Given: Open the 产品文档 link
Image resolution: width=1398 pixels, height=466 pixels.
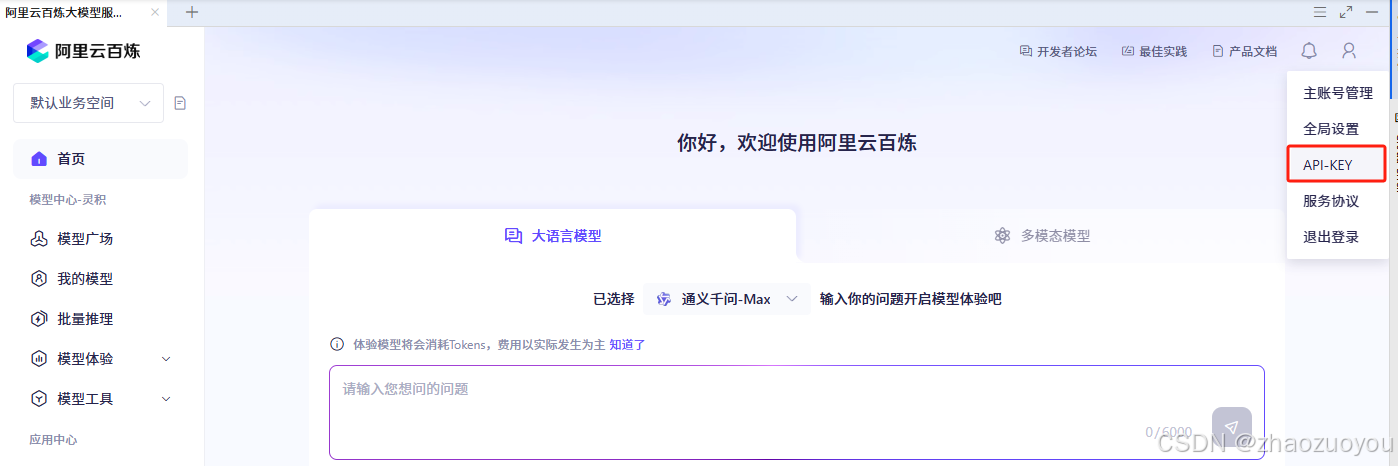Looking at the screenshot, I should (1253, 51).
